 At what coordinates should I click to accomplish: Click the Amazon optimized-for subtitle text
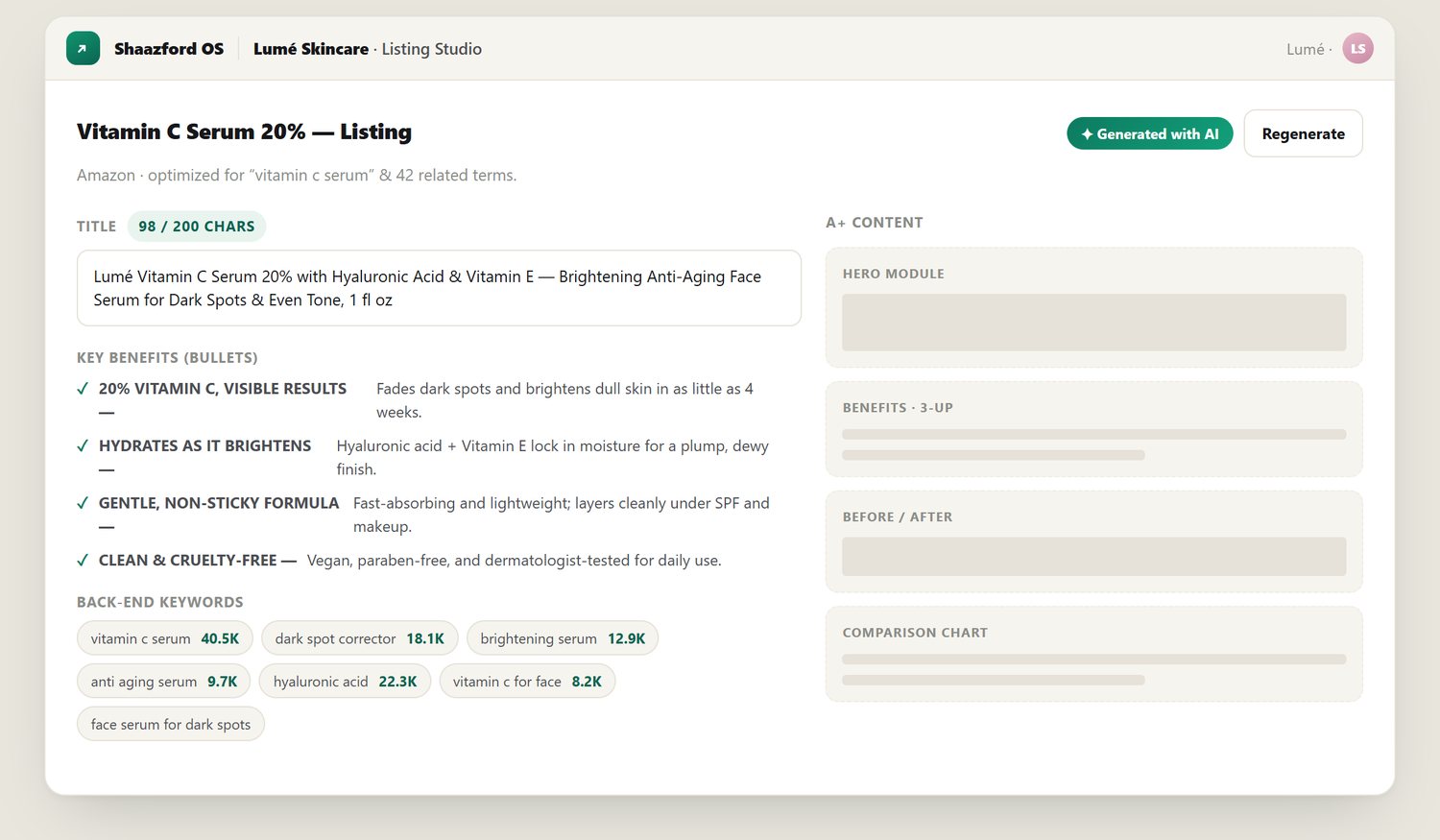[297, 175]
